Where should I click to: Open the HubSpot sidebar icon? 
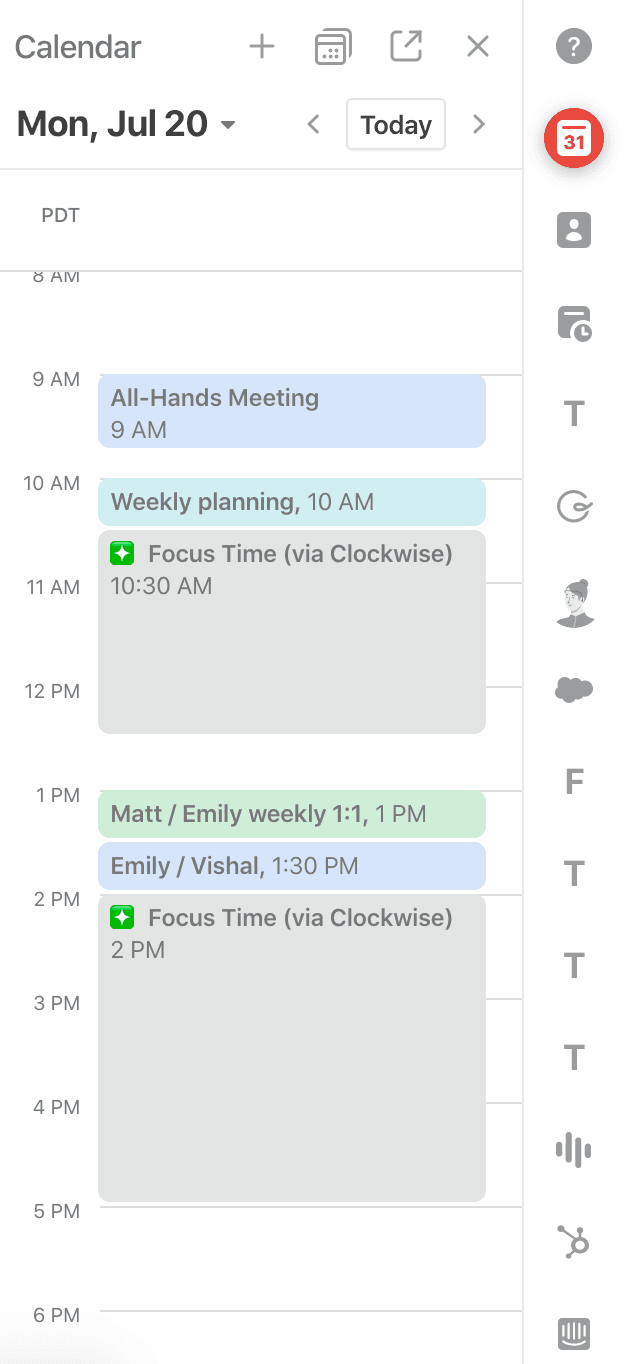(574, 1241)
